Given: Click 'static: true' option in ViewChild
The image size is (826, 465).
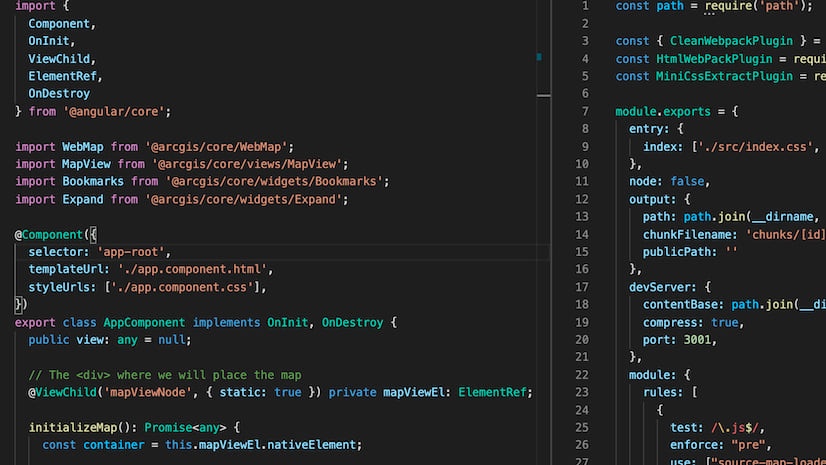Looking at the screenshot, I should [x=260, y=393].
